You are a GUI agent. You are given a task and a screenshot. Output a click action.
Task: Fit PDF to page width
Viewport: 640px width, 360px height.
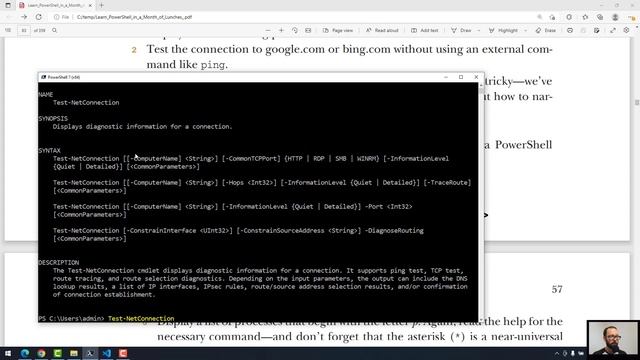tap(308, 30)
